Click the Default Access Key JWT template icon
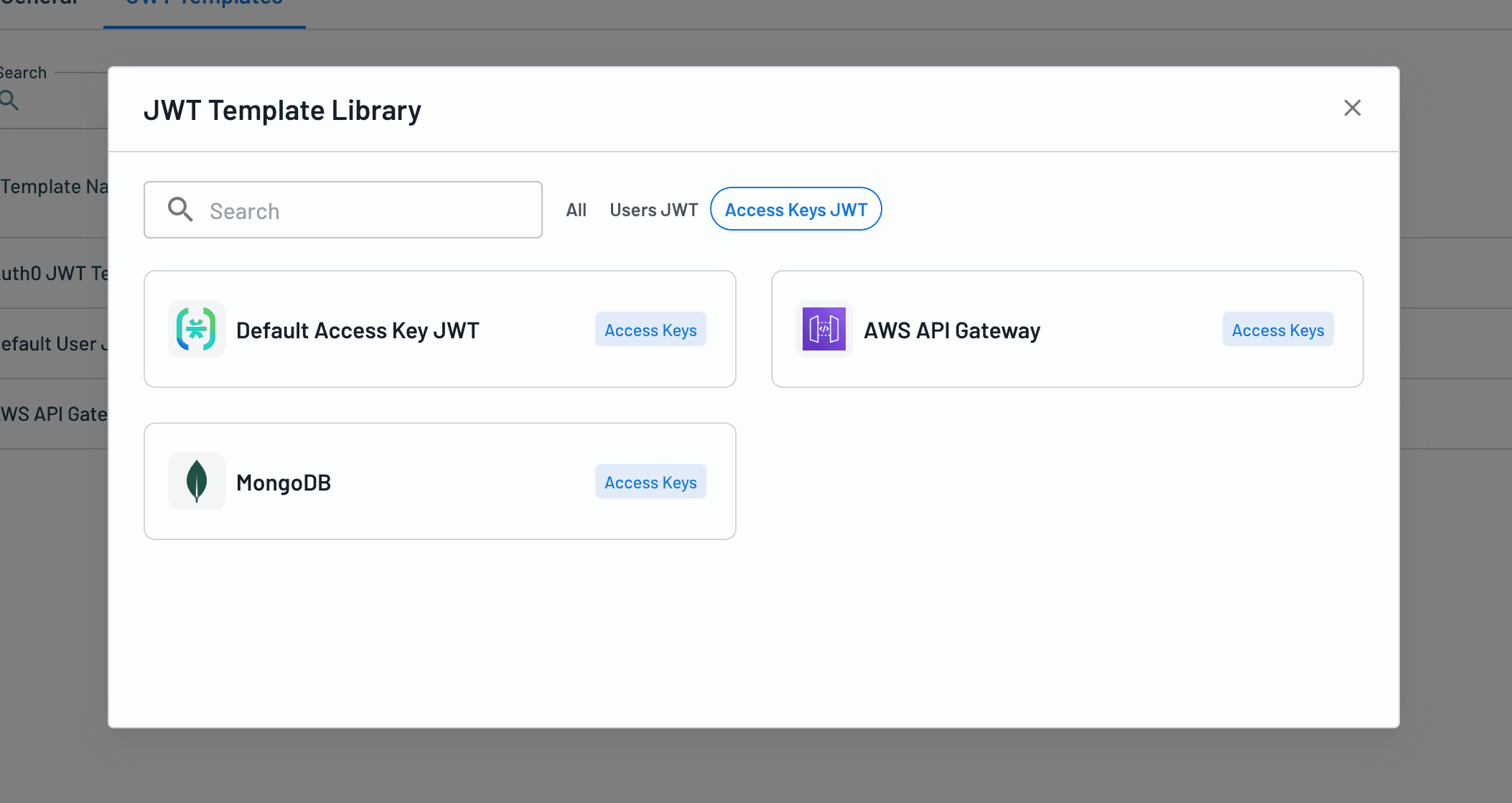This screenshot has width=1512, height=803. 195,330
